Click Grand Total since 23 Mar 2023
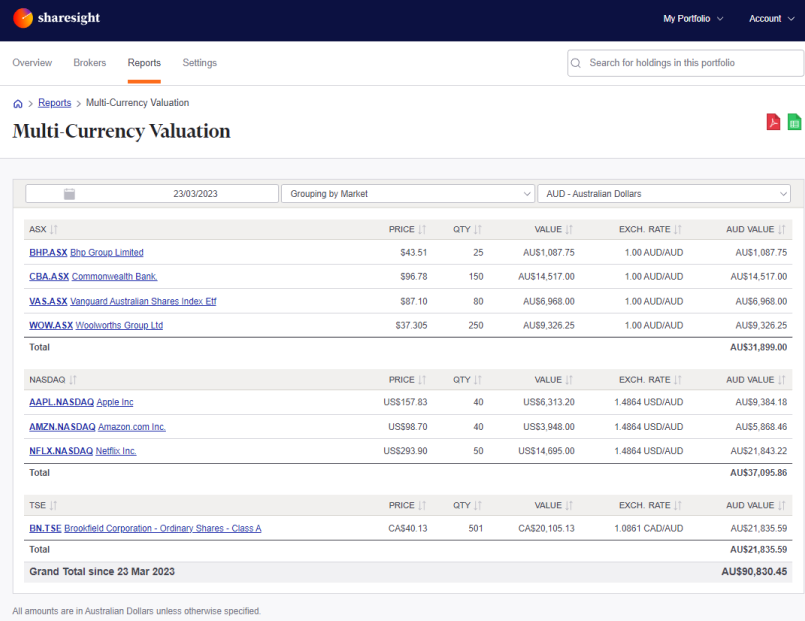The width and height of the screenshot is (805, 621). click(102, 572)
